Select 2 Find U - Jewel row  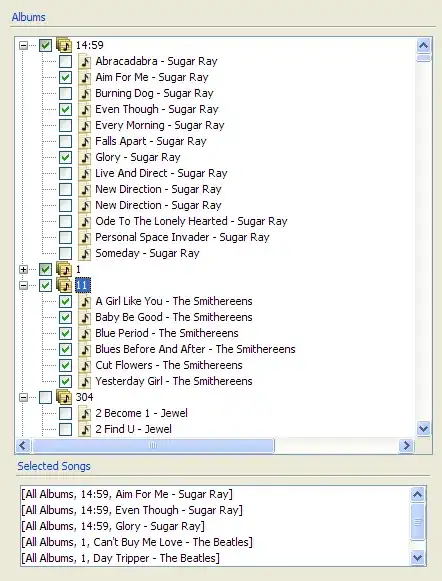[133, 429]
